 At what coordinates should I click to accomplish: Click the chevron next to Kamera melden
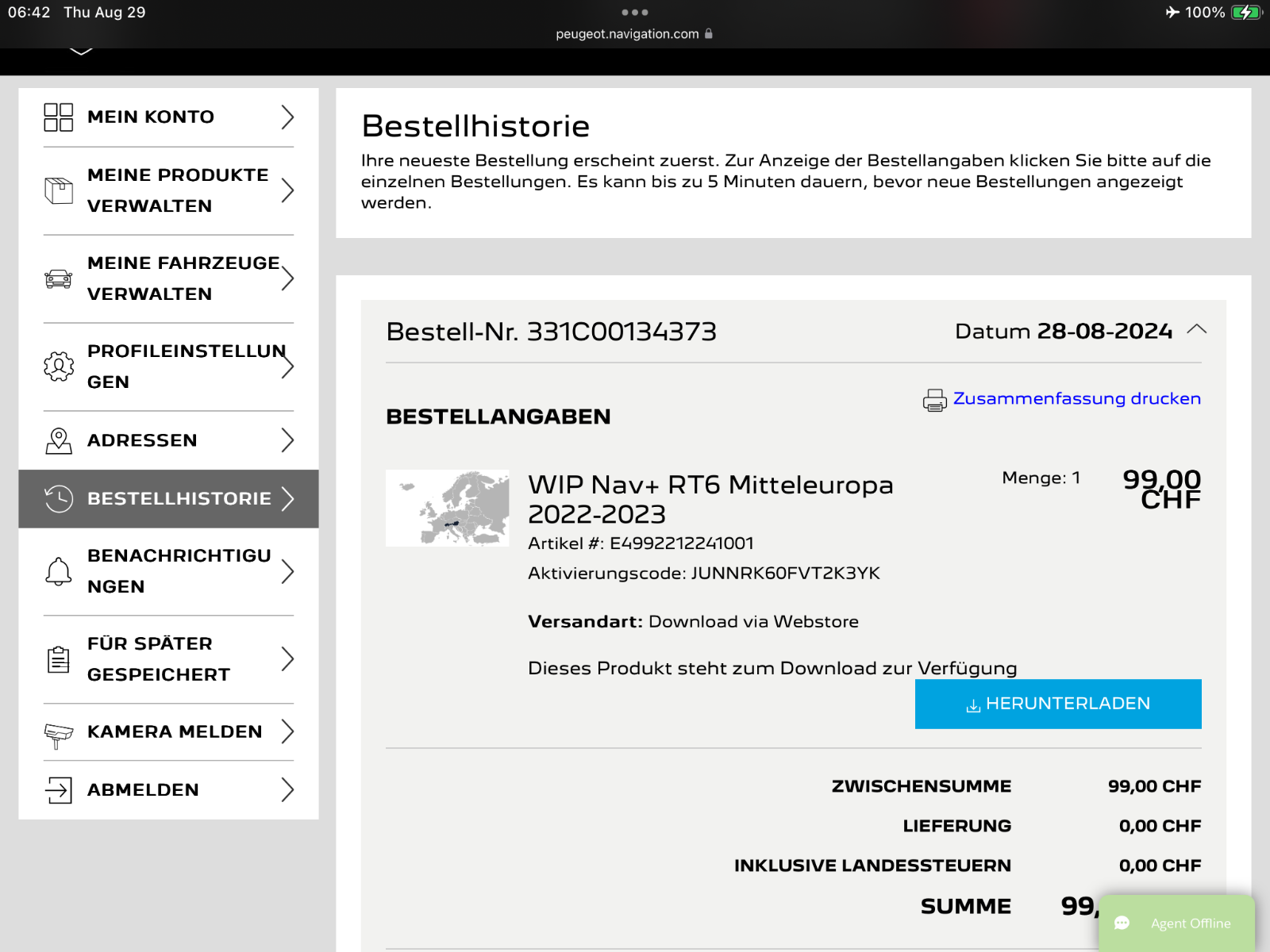(x=287, y=731)
